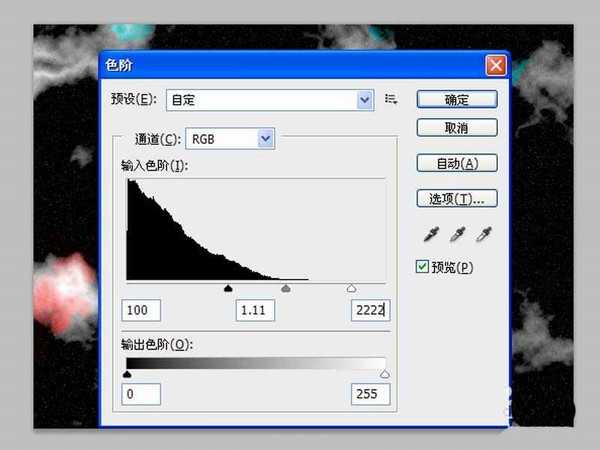
Task: Focus the input shadow field showing 100
Action: (x=141, y=310)
